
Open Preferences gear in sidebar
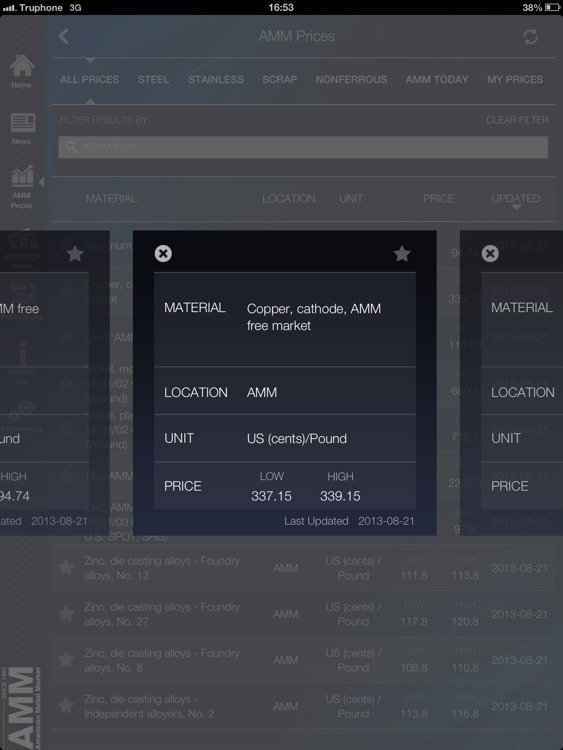click(x=22, y=416)
